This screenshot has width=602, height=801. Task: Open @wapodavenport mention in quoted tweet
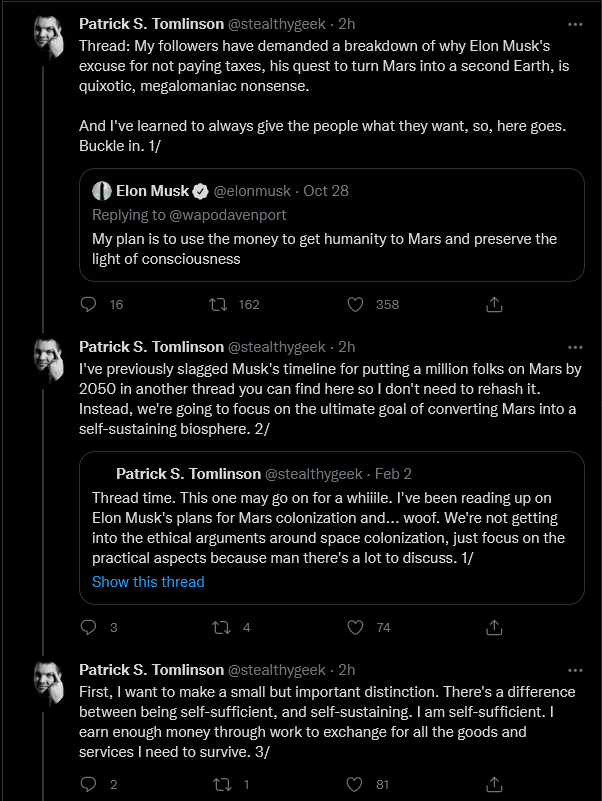tap(227, 215)
